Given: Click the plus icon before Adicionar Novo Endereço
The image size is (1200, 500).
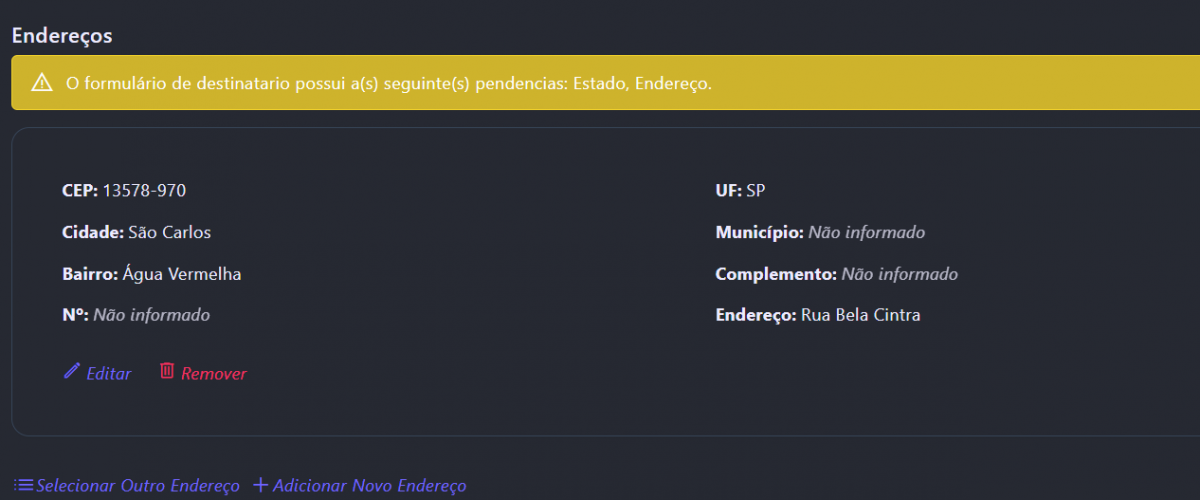Looking at the screenshot, I should pos(261,486).
